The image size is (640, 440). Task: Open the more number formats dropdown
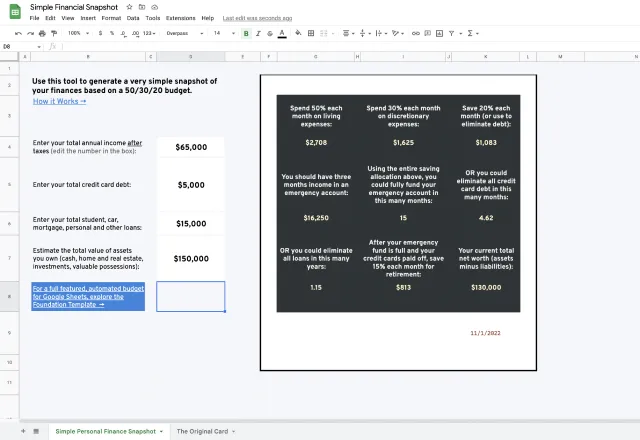pyautogui.click(x=149, y=33)
